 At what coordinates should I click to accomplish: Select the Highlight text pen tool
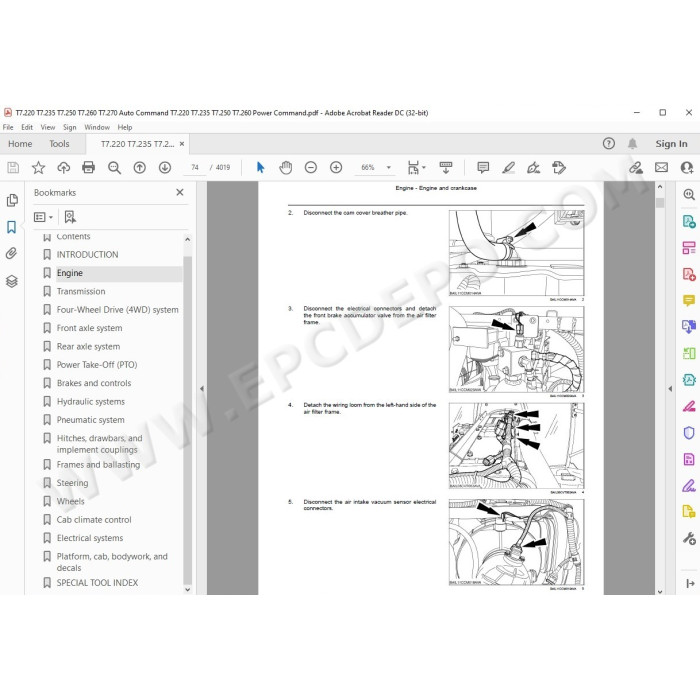click(x=508, y=167)
